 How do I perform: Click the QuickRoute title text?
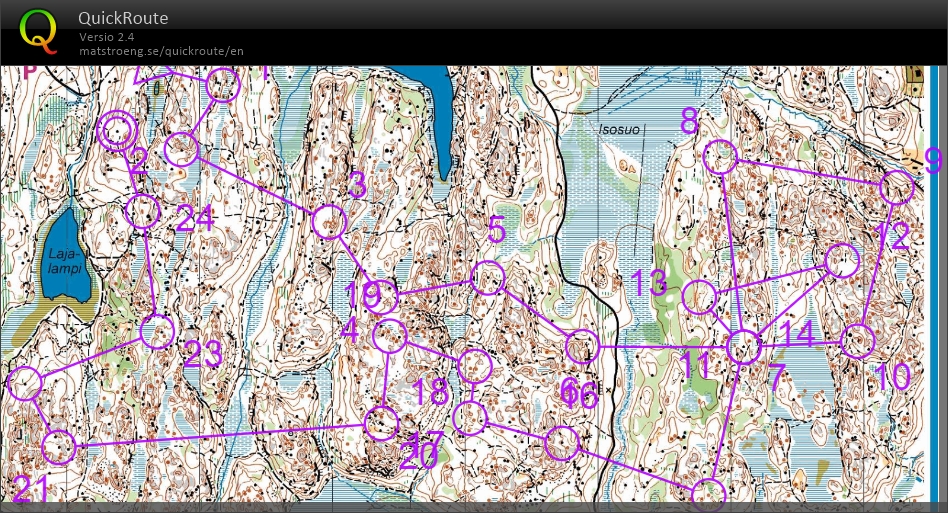pyautogui.click(x=123, y=18)
